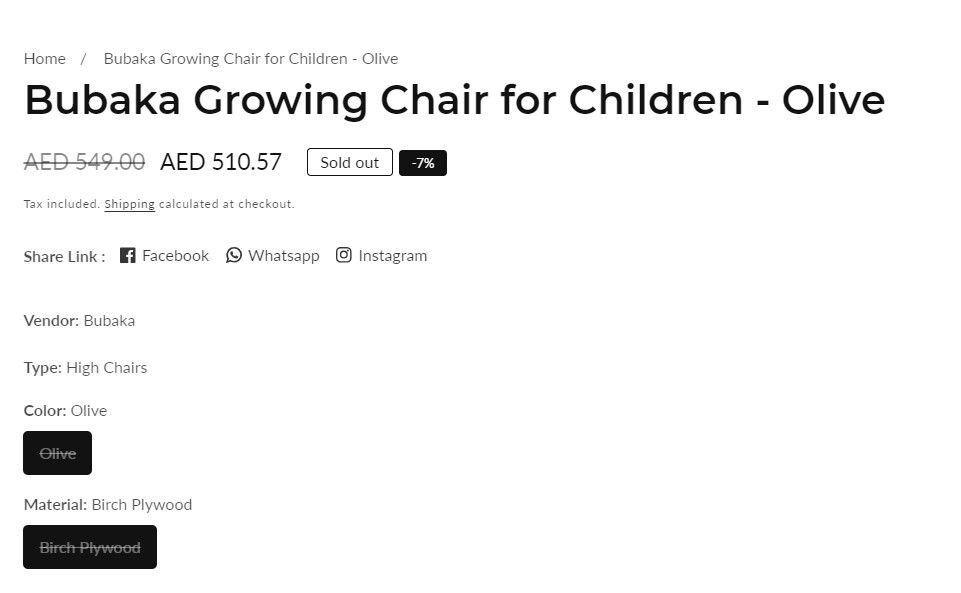Click the Tax included notice text
The width and height of the screenshot is (961, 593).
tap(61, 204)
